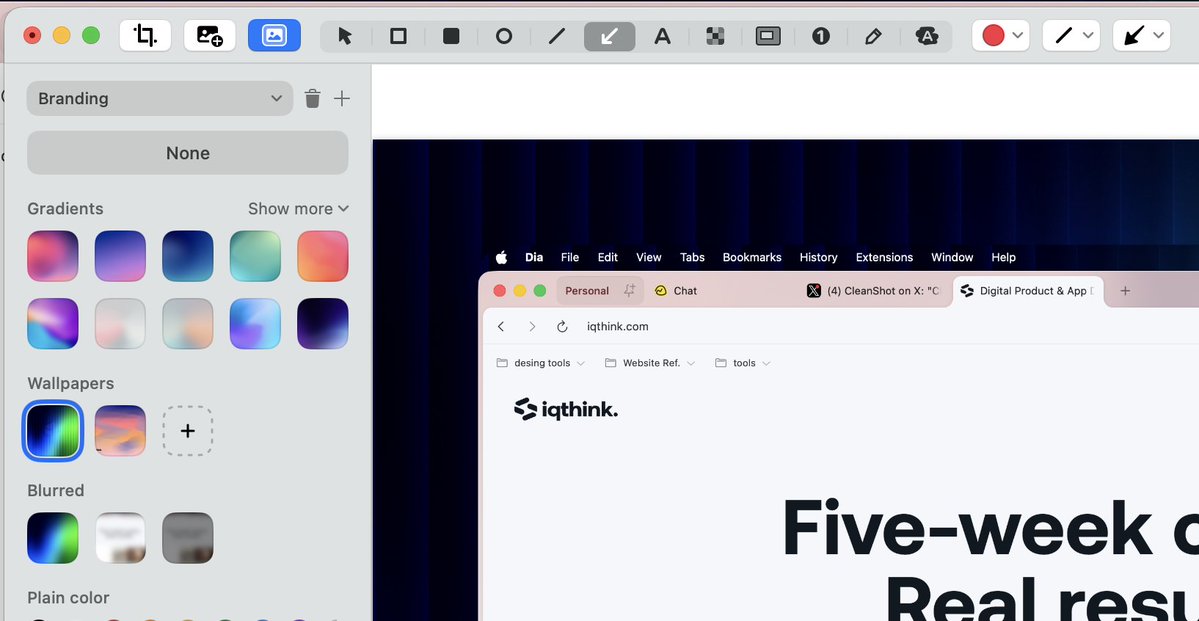Click the browser back arrow
The height and width of the screenshot is (621, 1199).
(x=501, y=327)
